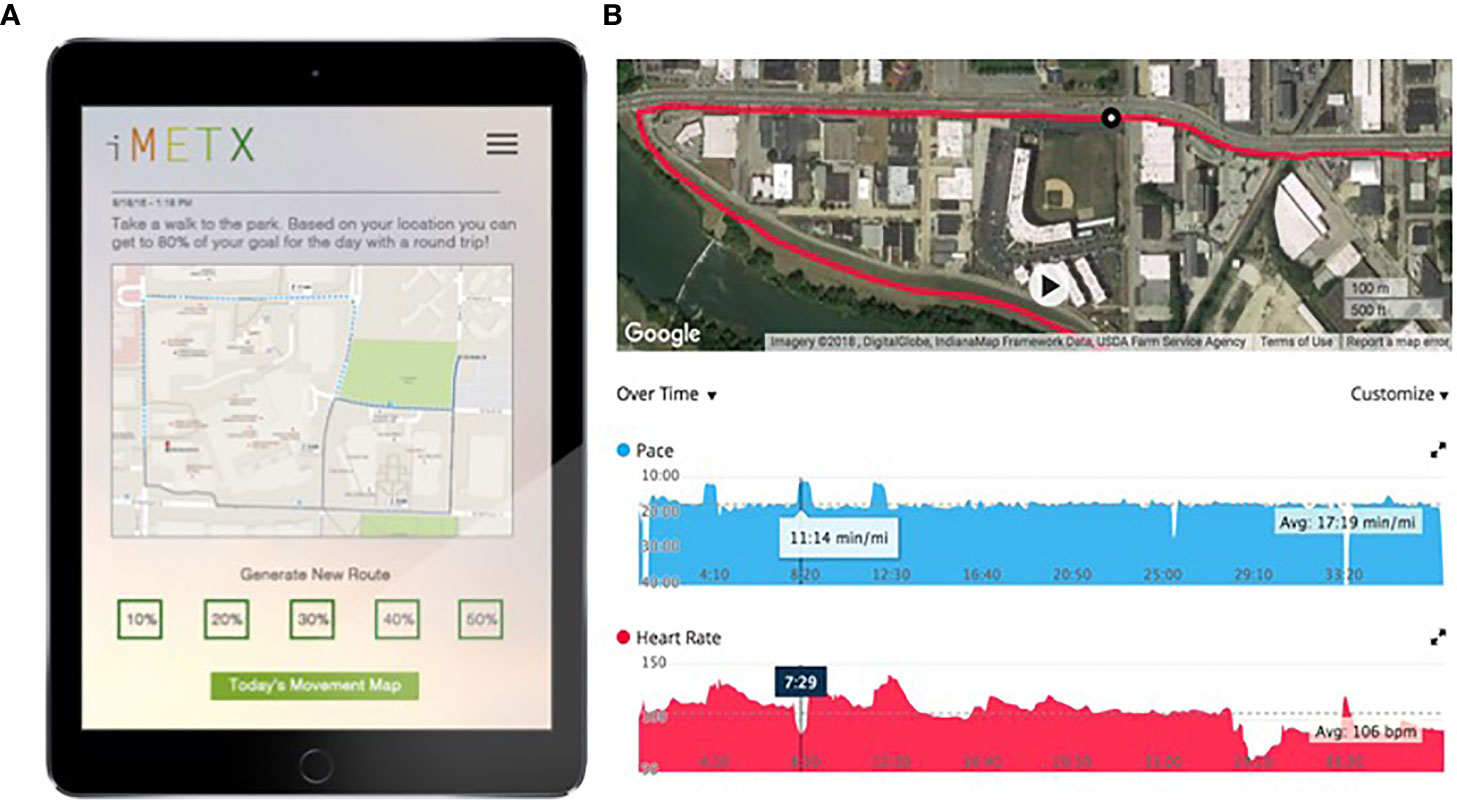Click the Pace chart title
The height and width of the screenshot is (800, 1457).
655,451
